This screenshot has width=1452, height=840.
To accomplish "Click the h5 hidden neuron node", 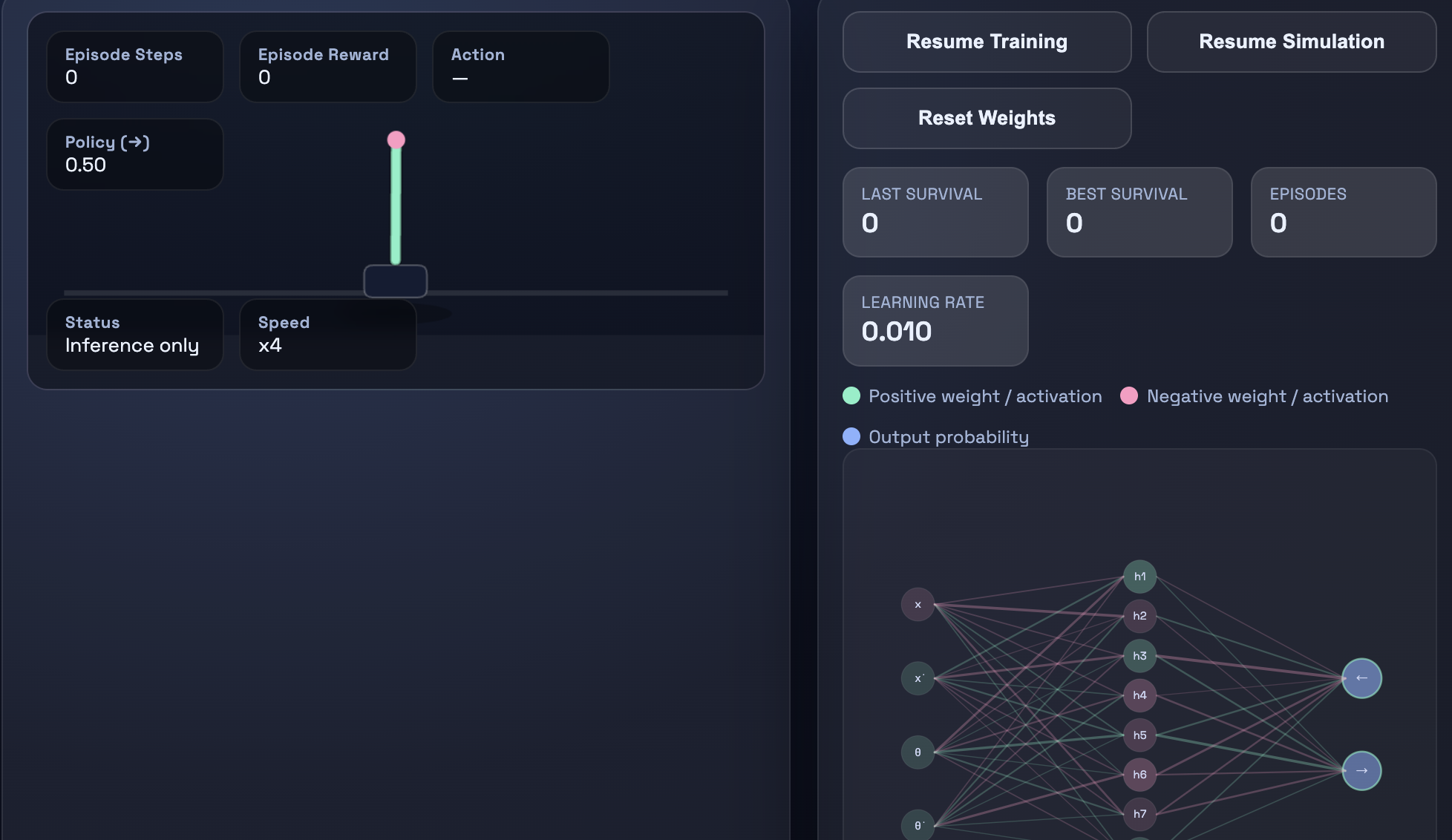I will click(x=1139, y=735).
